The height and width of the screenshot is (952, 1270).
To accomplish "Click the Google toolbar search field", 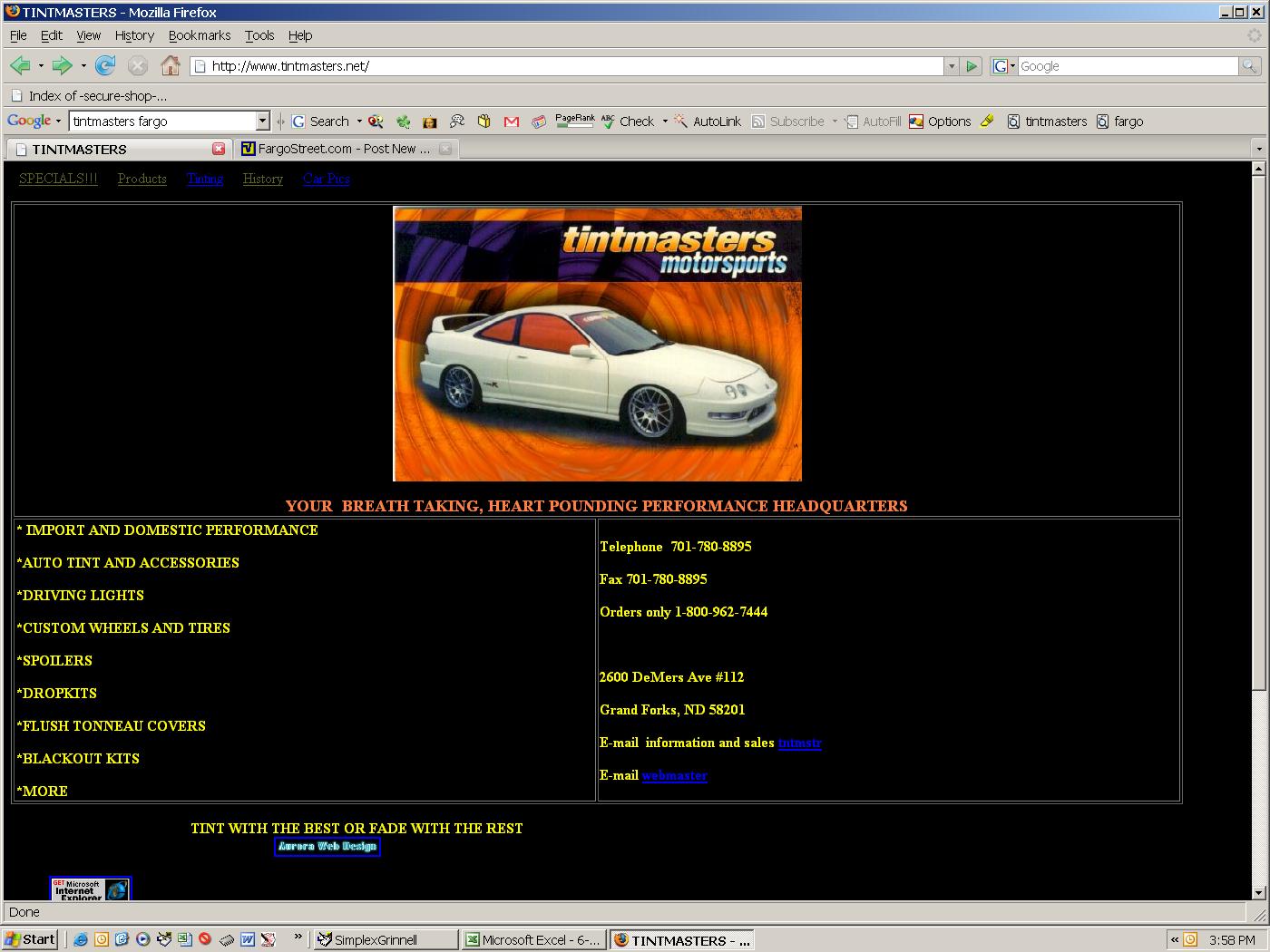I will click(163, 121).
